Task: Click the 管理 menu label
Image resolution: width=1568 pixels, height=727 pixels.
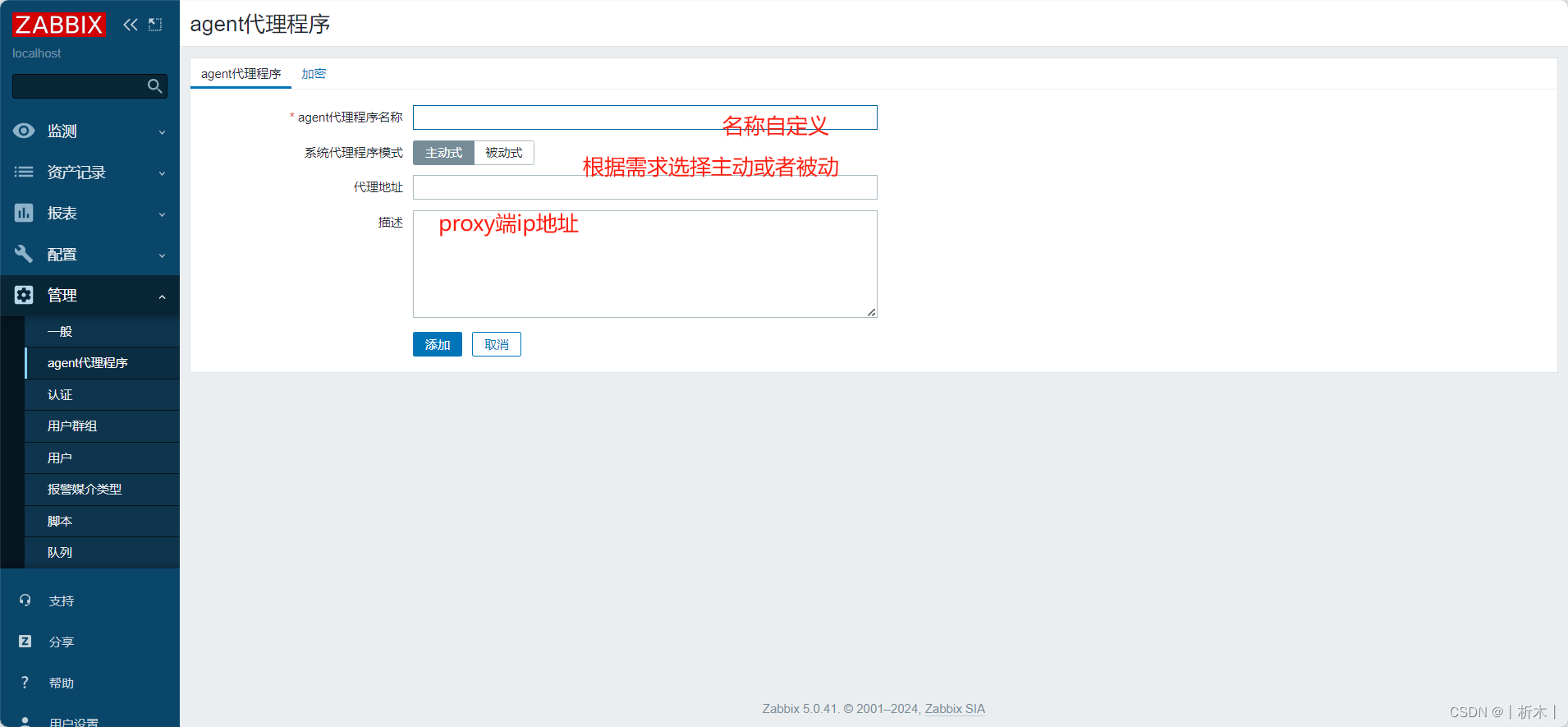Action: pyautogui.click(x=62, y=296)
